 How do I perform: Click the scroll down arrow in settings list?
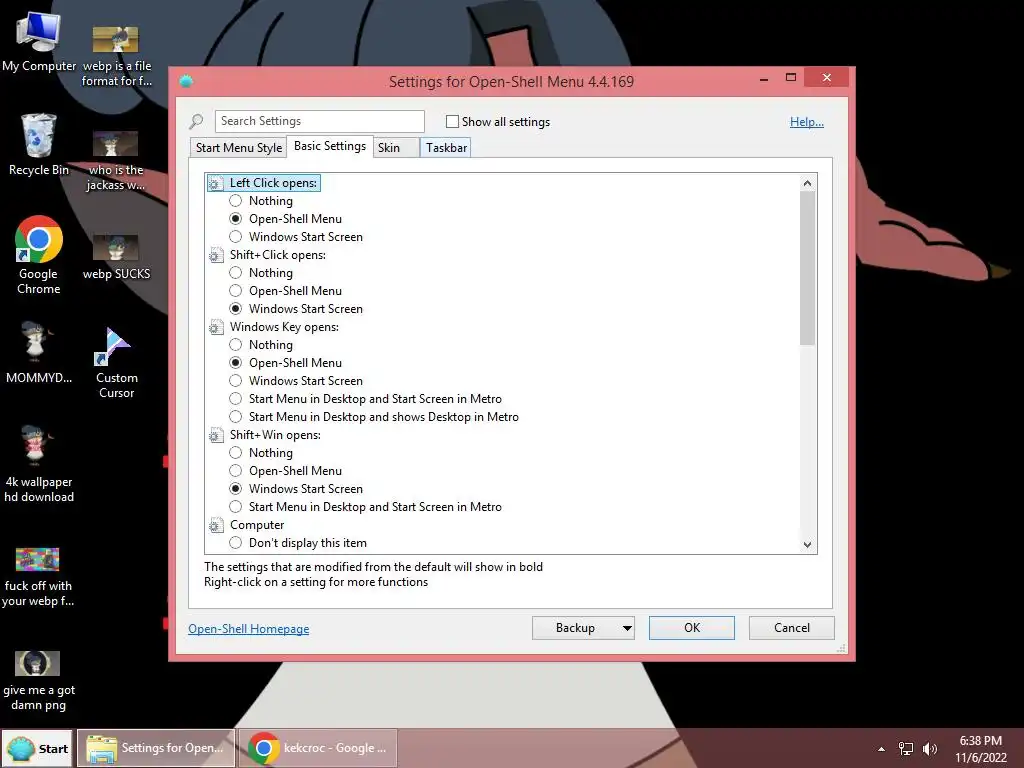pyautogui.click(x=807, y=545)
